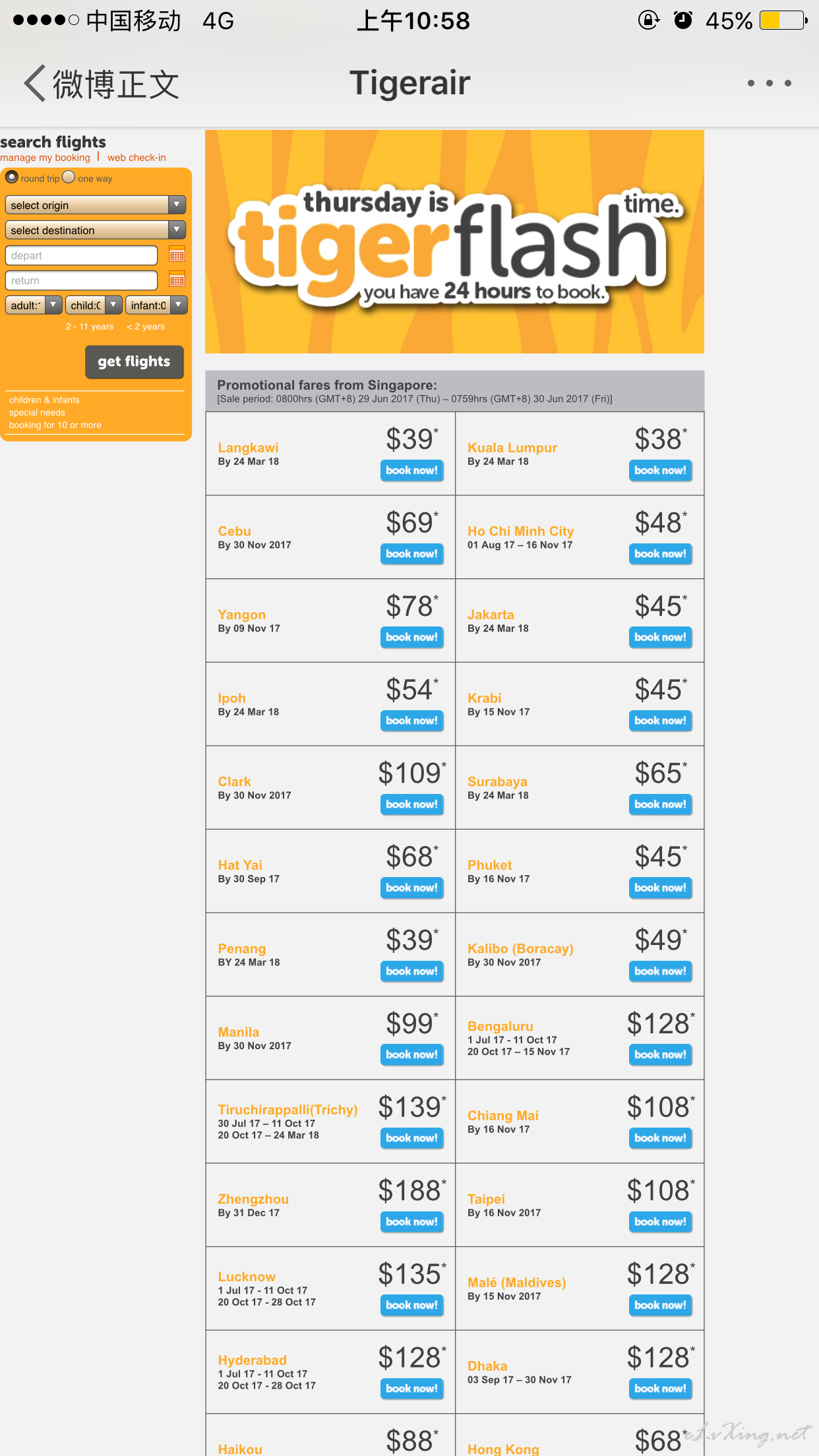Image resolution: width=819 pixels, height=1456 pixels.
Task: Open the depart date calendar icon
Action: 177,255
